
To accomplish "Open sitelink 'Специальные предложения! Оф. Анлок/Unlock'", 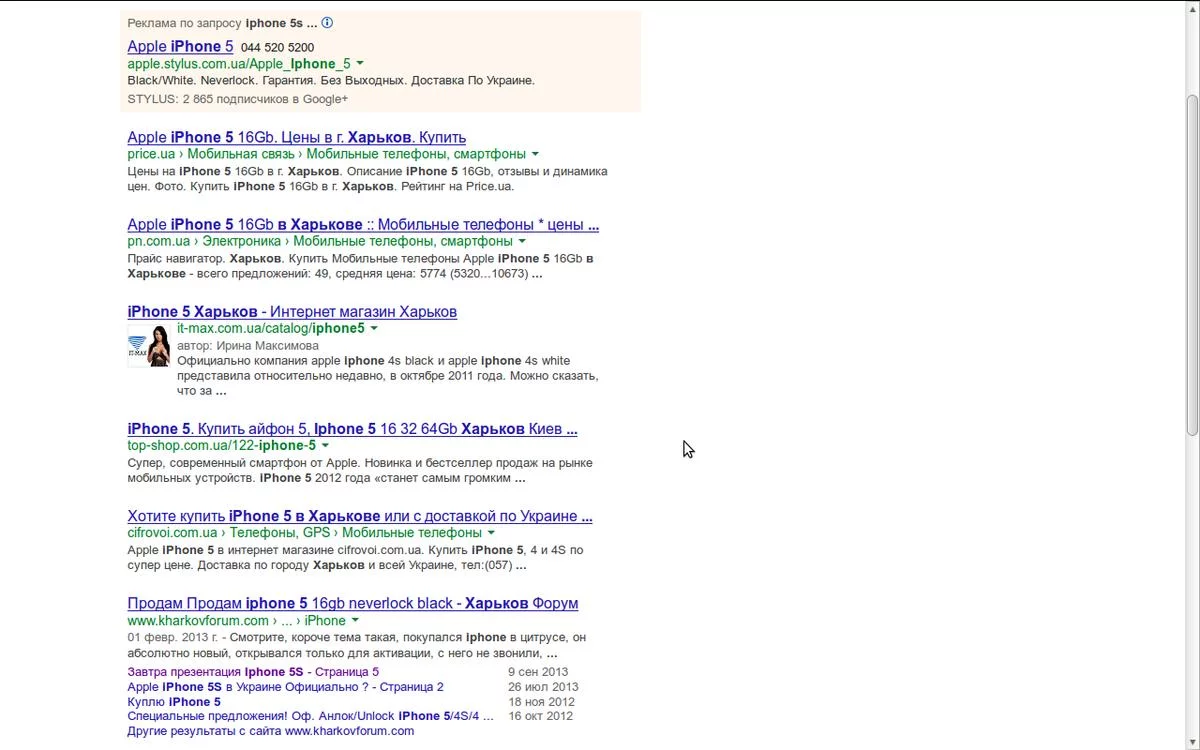I will pos(311,716).
